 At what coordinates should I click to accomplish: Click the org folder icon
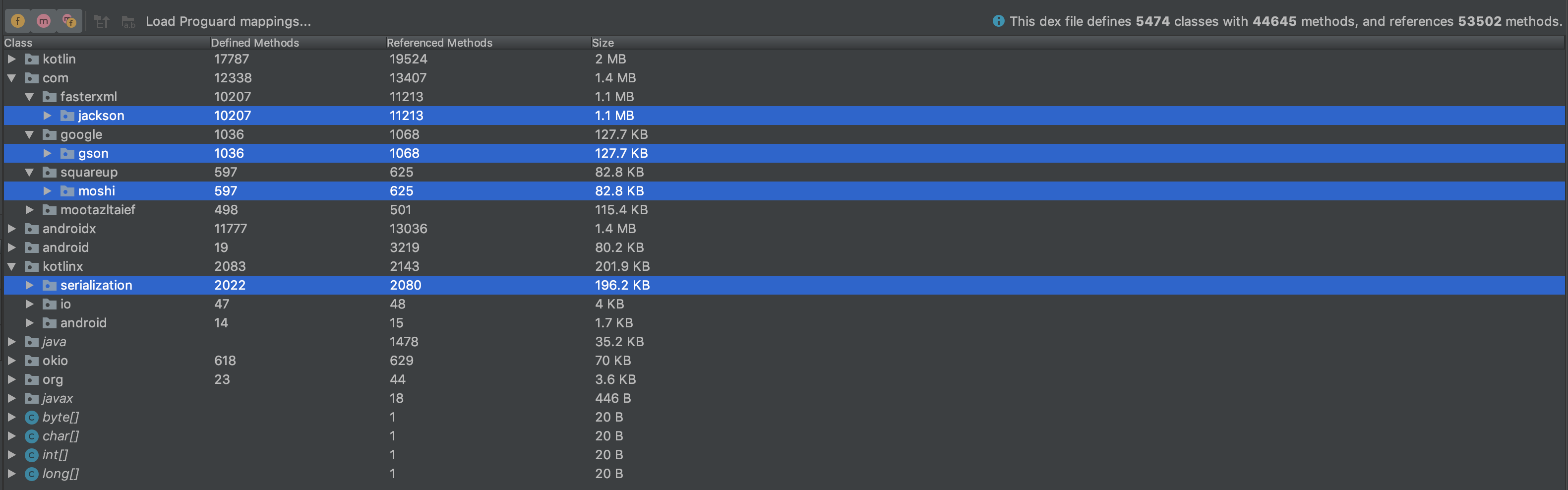[x=32, y=380]
